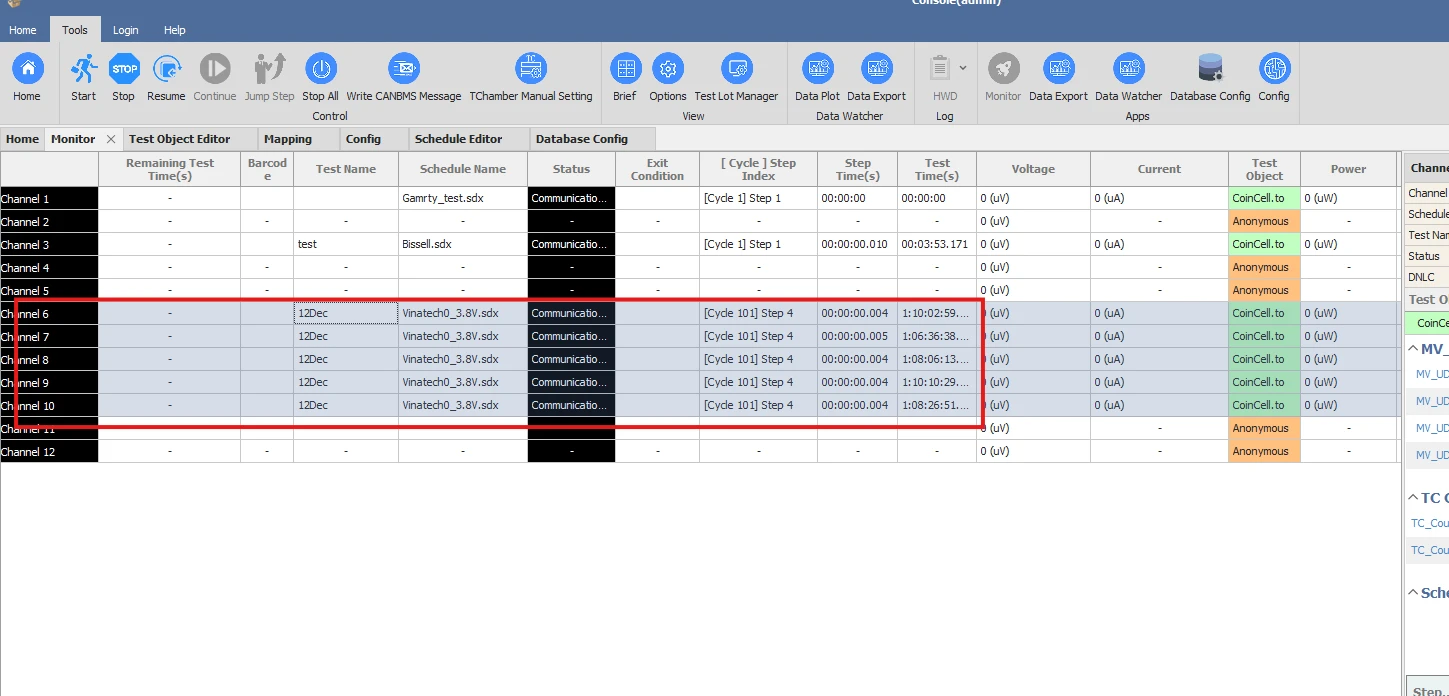Viewport: 1449px width, 696px height.
Task: Click the Gamrty_test.sdx schedule cell
Action: [x=463, y=198]
